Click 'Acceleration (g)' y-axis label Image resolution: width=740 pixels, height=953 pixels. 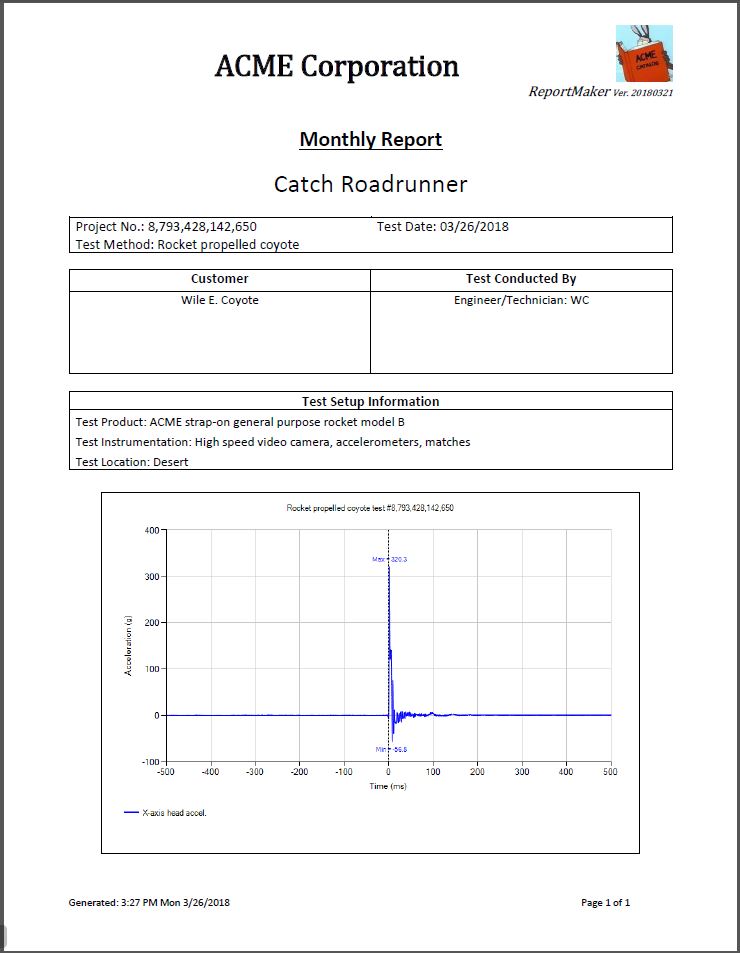[128, 645]
